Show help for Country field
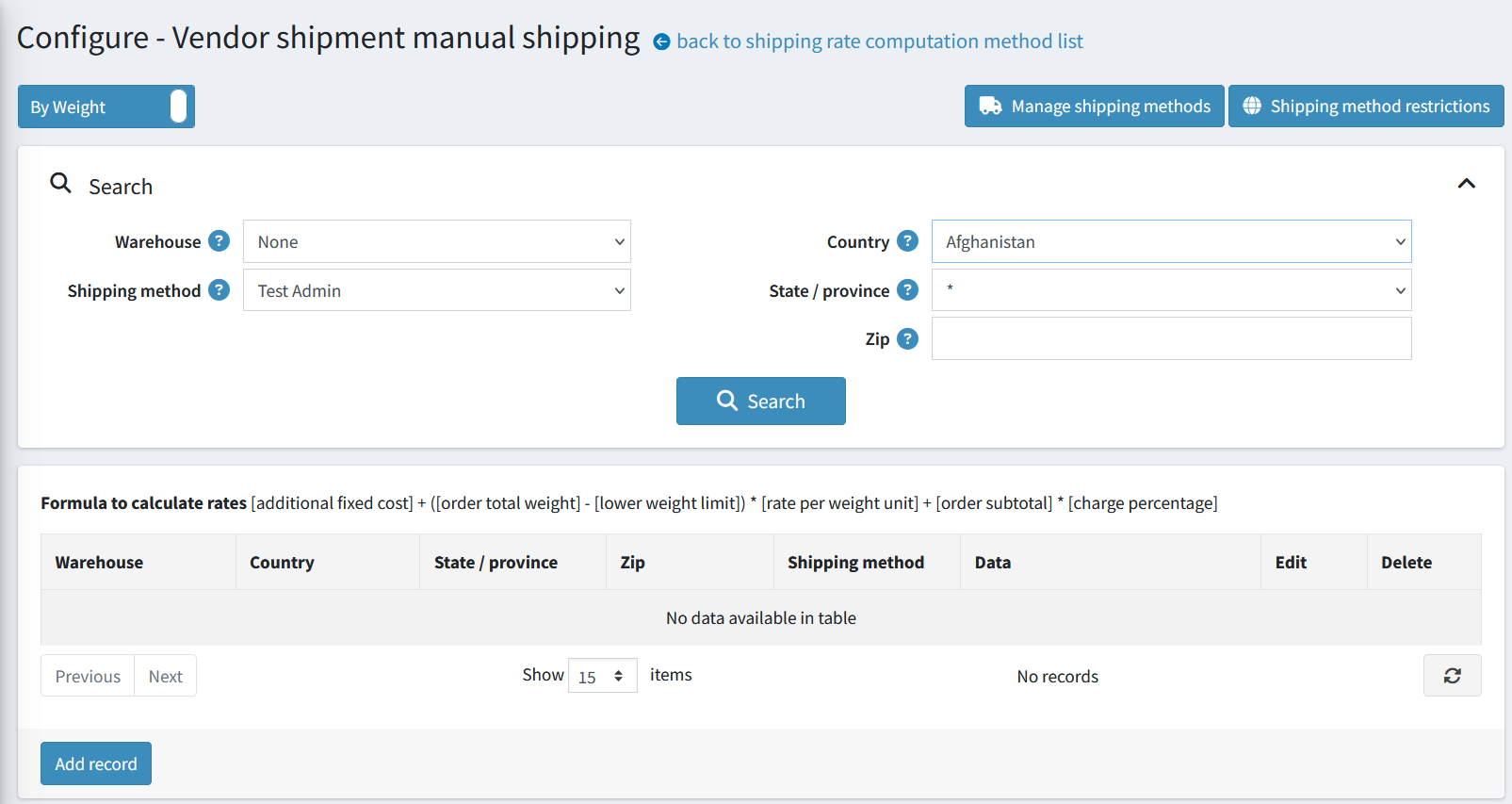 (x=907, y=241)
